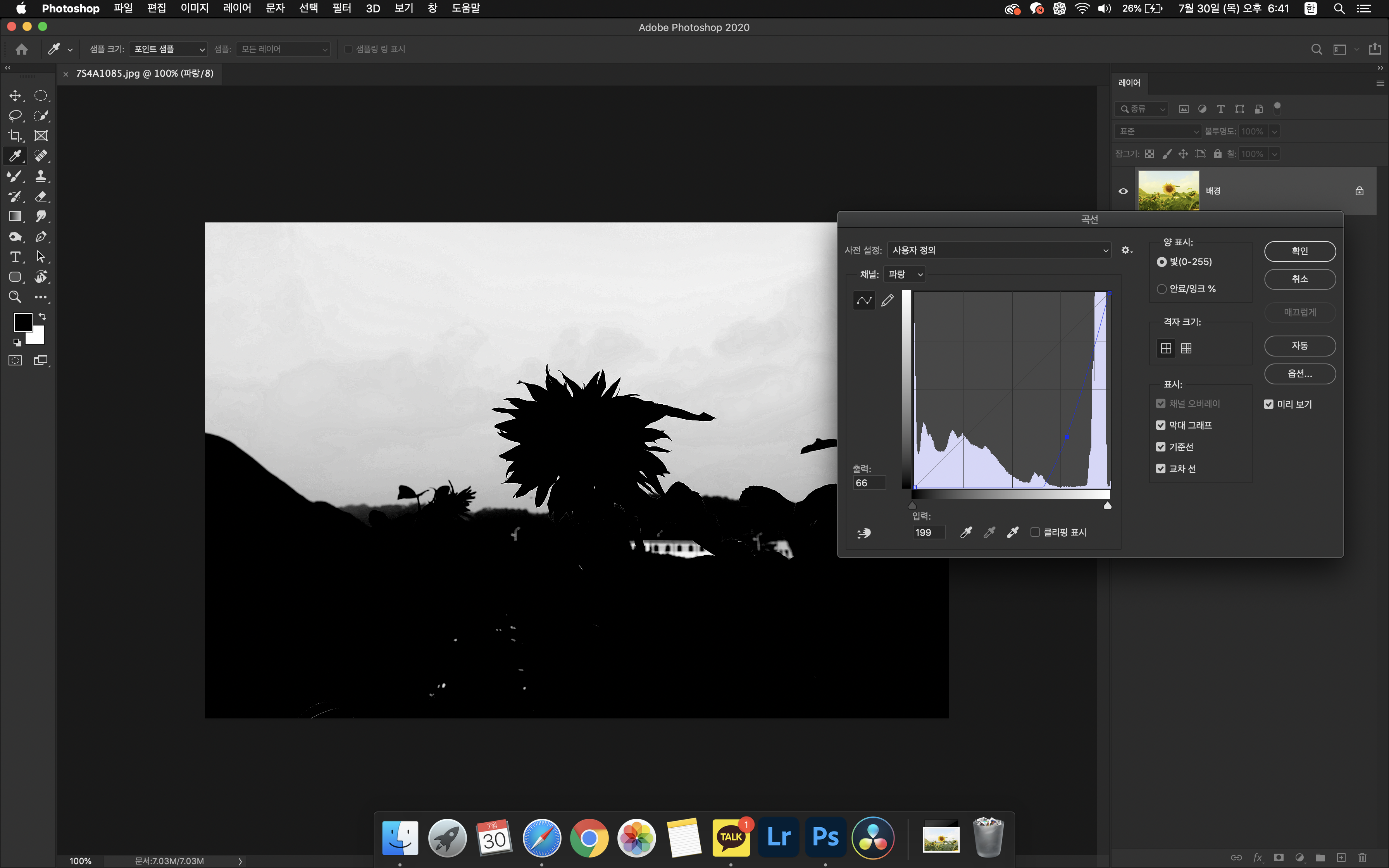
Task: Click the 자동 button in Curves
Action: coord(1299,346)
